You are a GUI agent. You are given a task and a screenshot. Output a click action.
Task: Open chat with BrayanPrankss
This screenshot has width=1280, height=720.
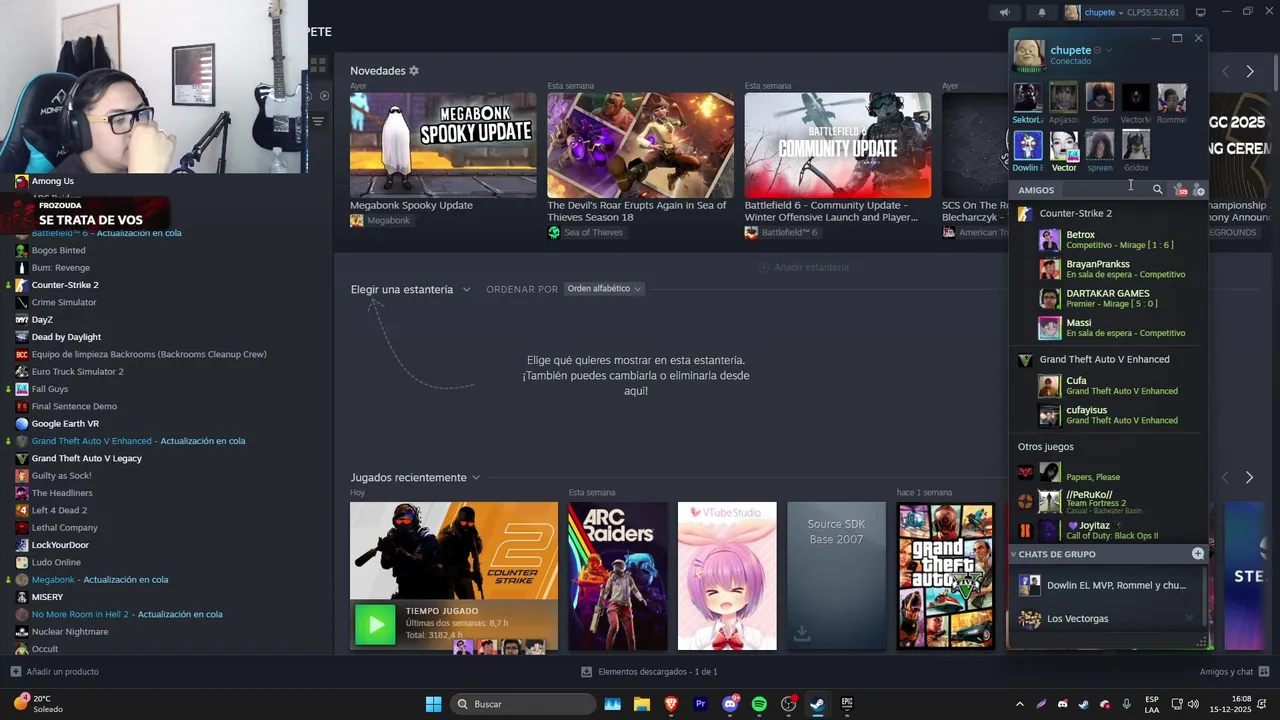(x=1105, y=269)
